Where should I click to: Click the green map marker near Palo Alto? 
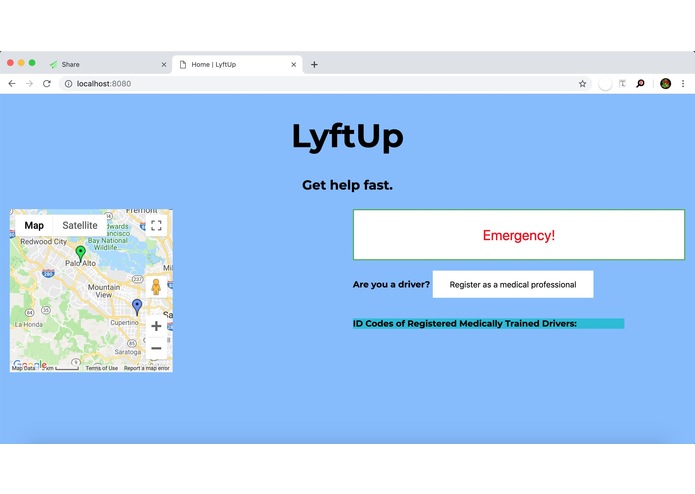coord(80,253)
